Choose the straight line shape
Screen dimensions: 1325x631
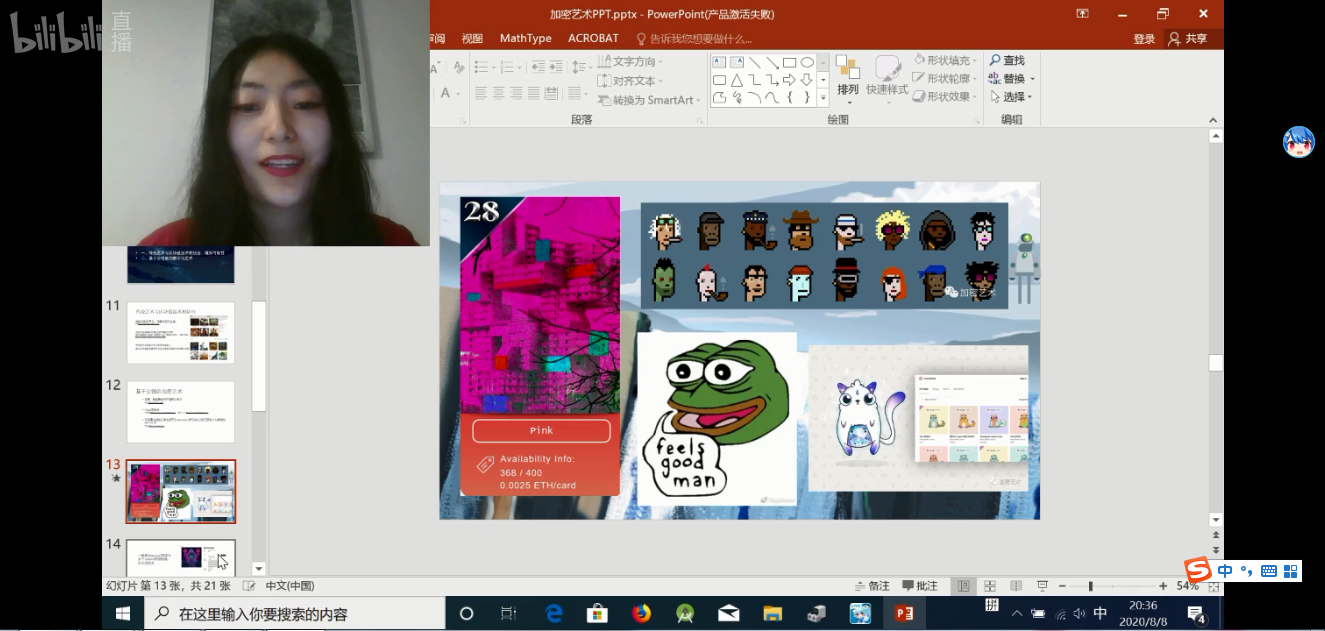pos(755,62)
